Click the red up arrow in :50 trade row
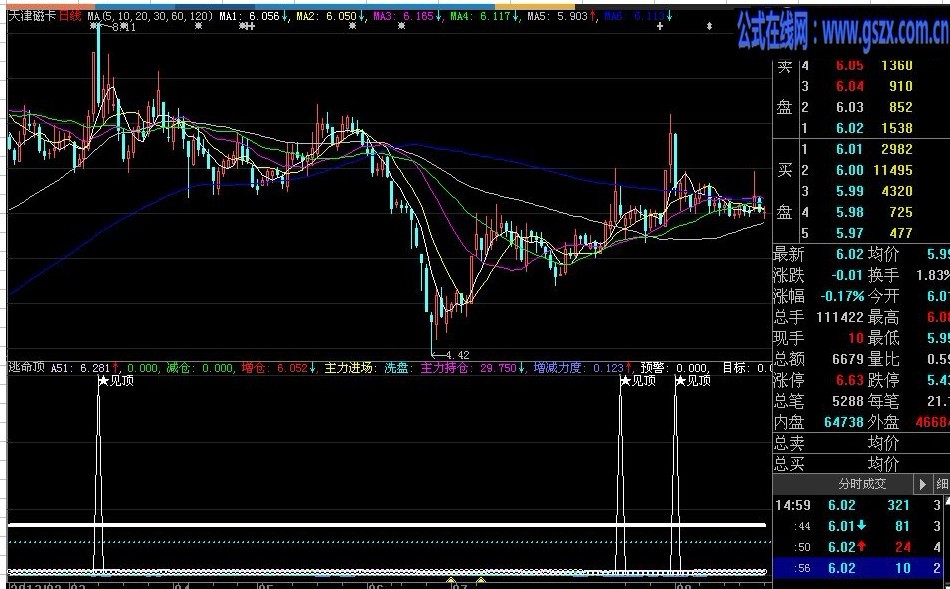This screenshot has width=950, height=589. 863,547
